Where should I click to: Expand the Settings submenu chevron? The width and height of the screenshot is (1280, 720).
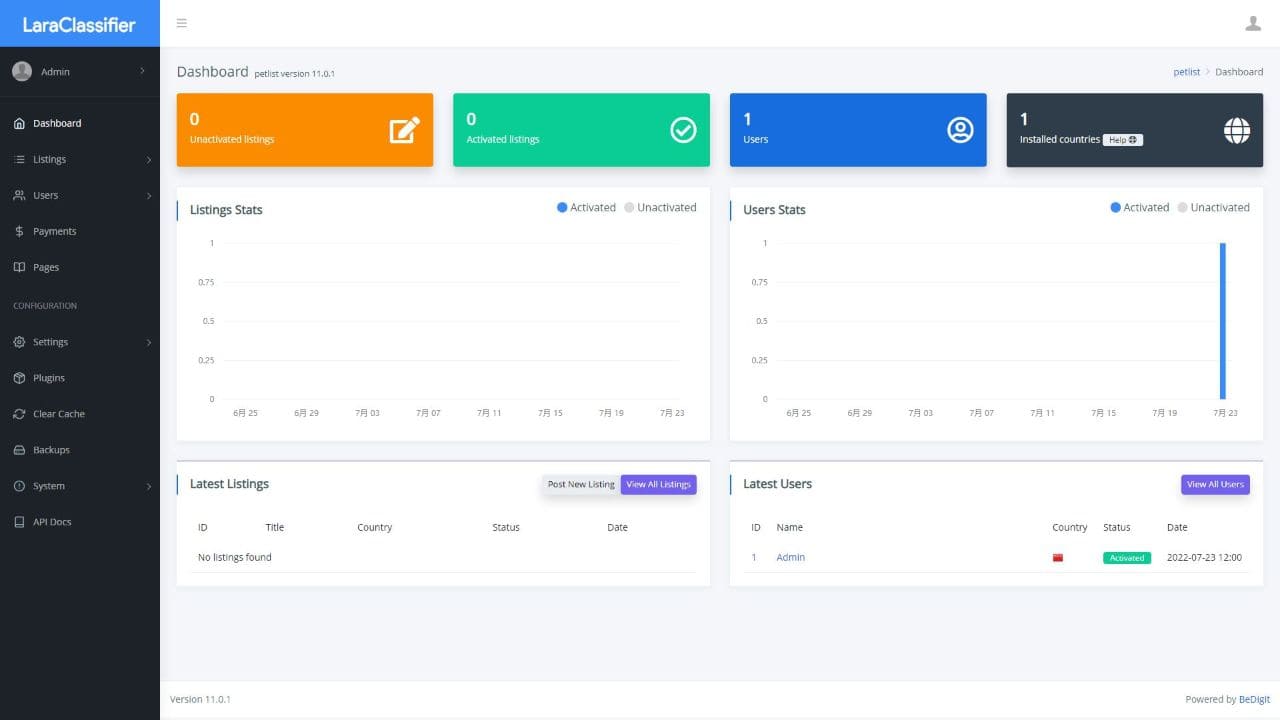tap(149, 343)
